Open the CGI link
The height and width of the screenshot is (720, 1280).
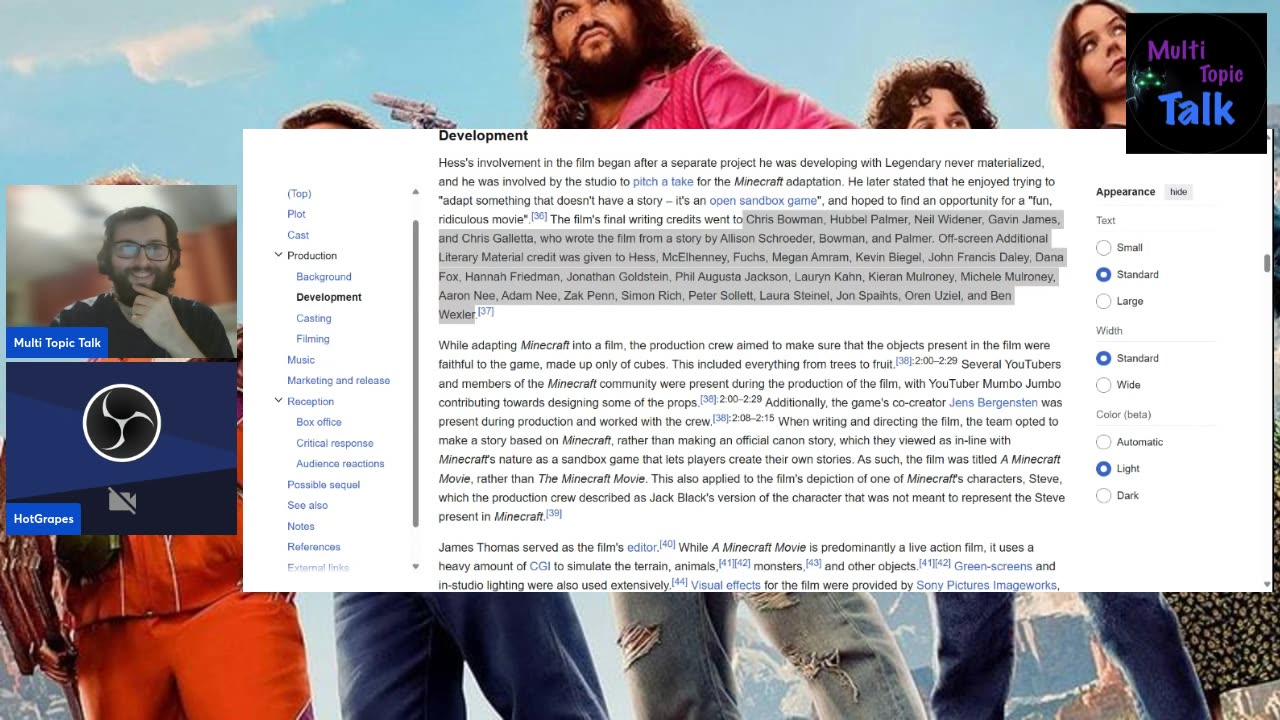540,566
